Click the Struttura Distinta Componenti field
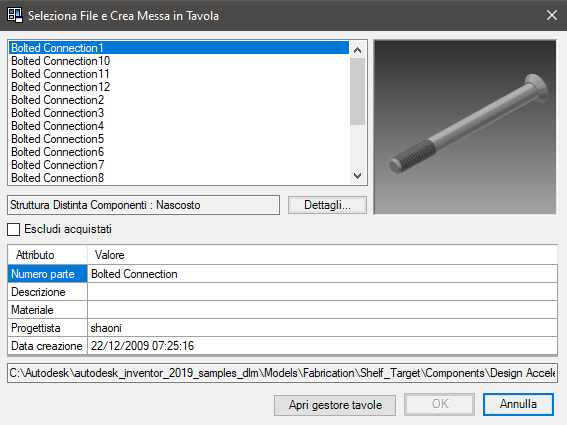The height and width of the screenshot is (425, 567). [x=144, y=205]
